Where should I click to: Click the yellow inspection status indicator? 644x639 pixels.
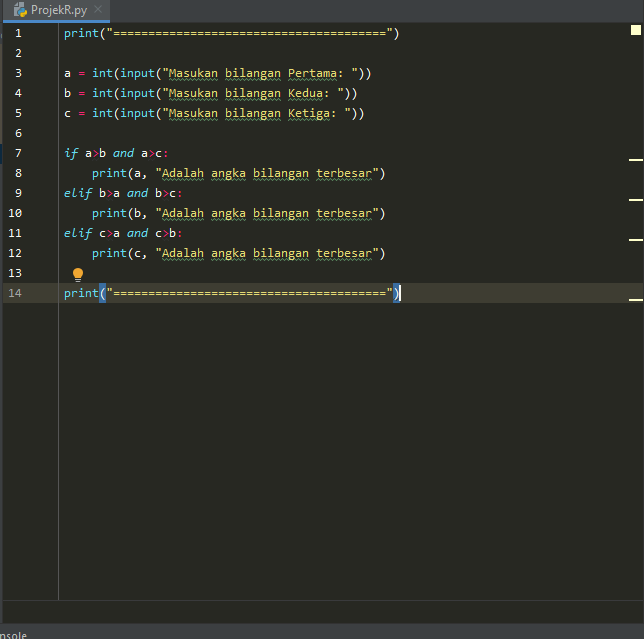pyautogui.click(x=635, y=30)
